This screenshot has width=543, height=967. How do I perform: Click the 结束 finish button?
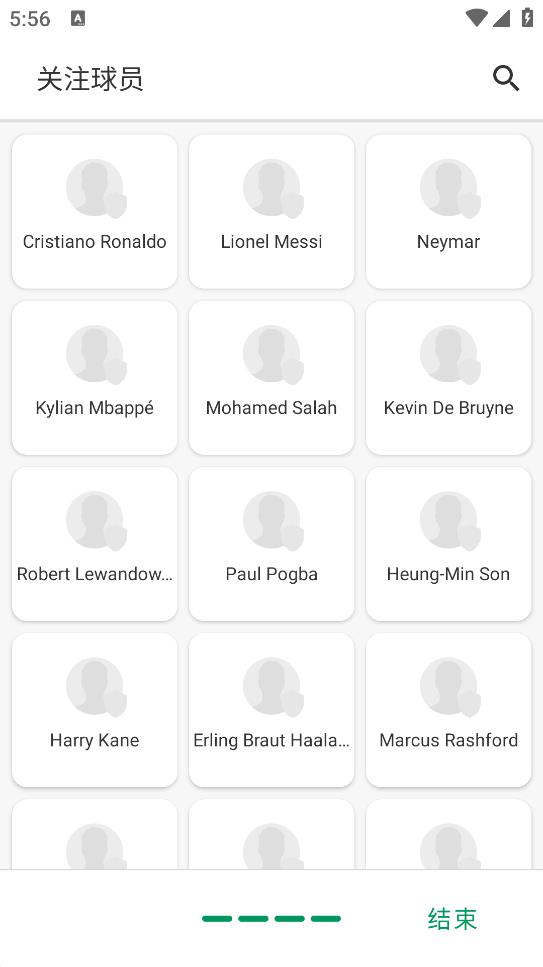(452, 918)
